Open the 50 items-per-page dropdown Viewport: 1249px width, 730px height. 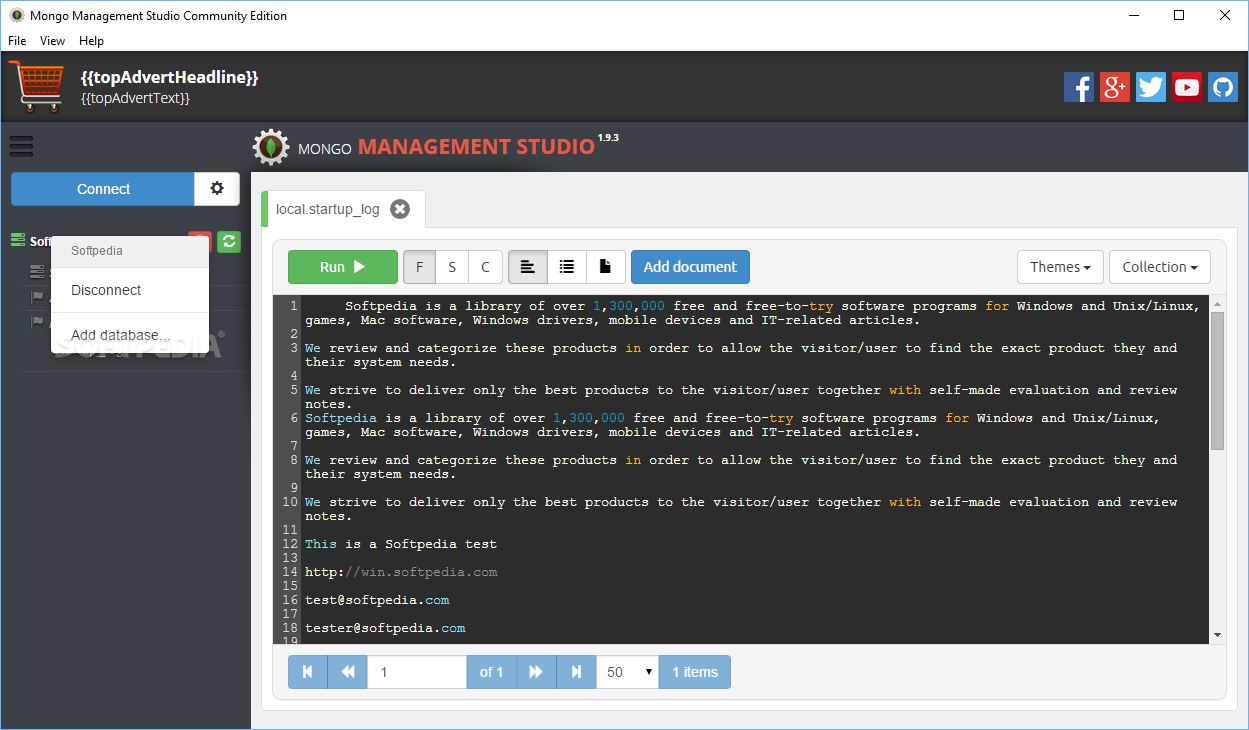(628, 672)
